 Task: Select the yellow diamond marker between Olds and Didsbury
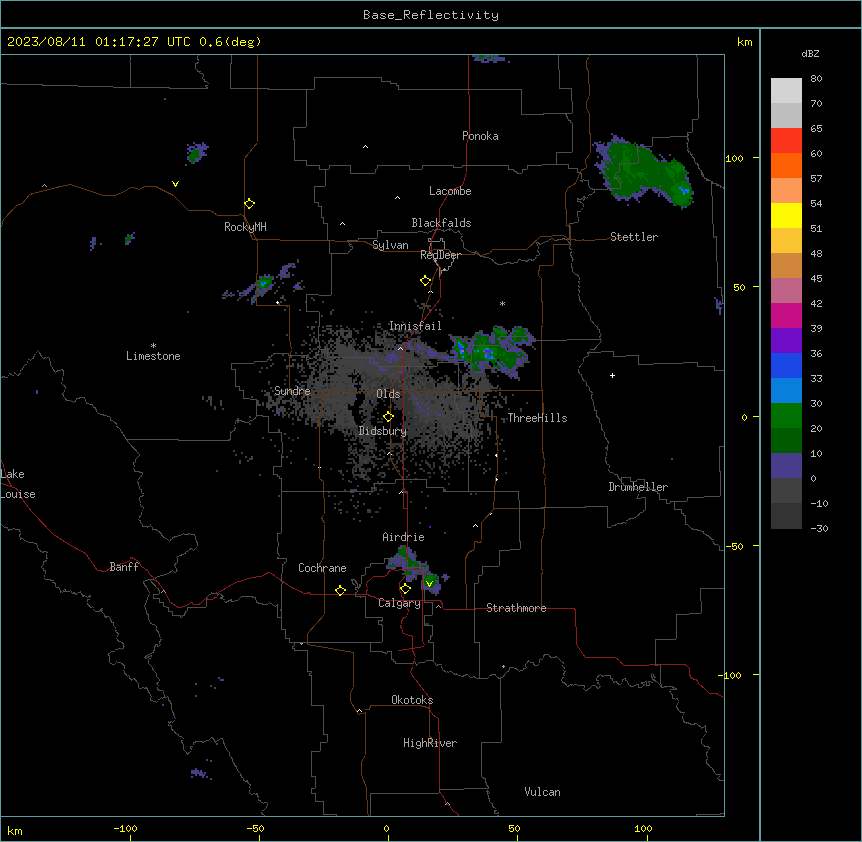[388, 417]
